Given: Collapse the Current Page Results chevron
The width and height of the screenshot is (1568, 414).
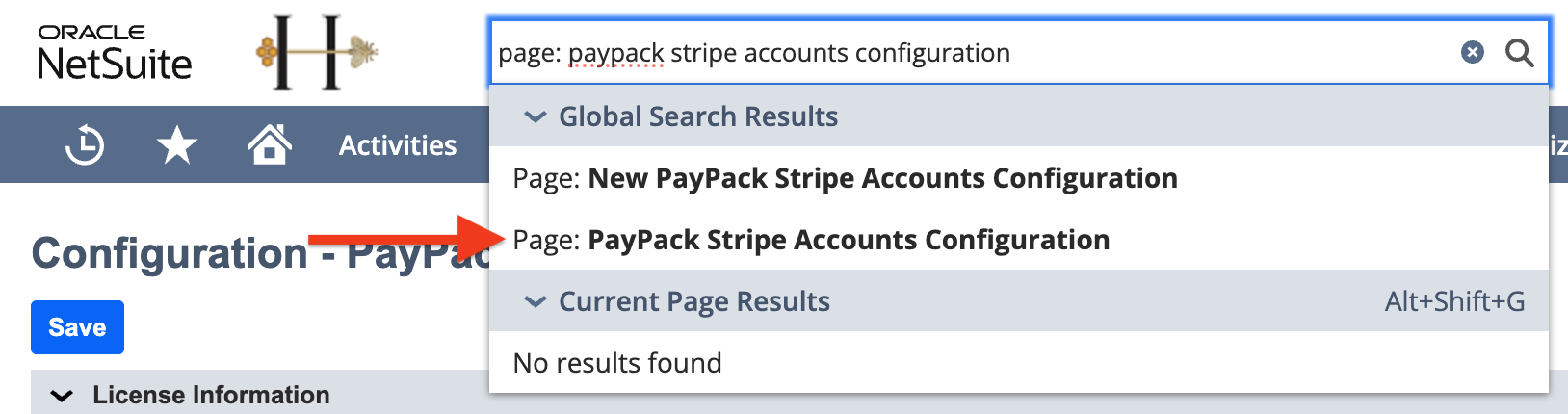Looking at the screenshot, I should (534, 301).
